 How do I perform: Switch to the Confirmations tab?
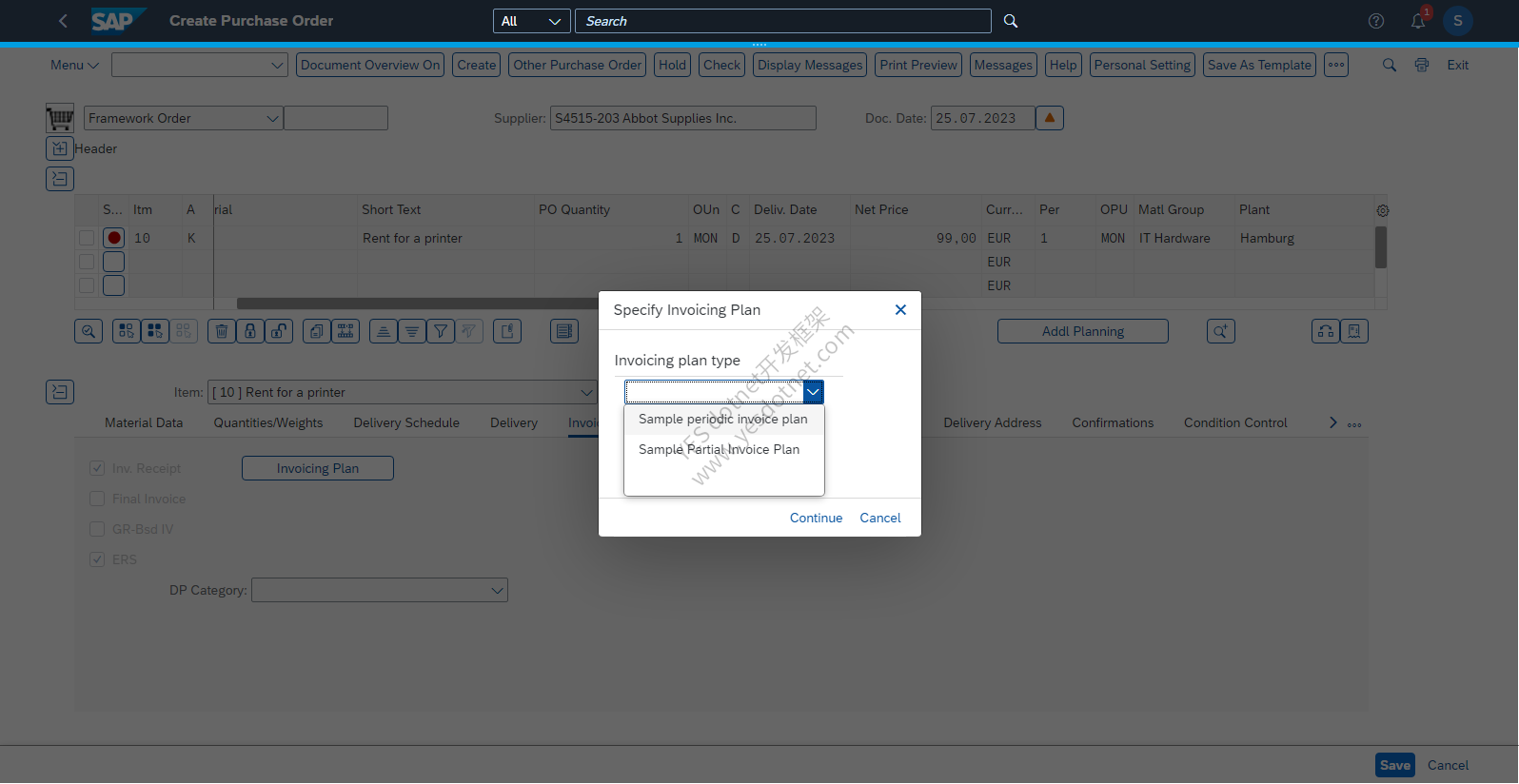click(x=1113, y=422)
